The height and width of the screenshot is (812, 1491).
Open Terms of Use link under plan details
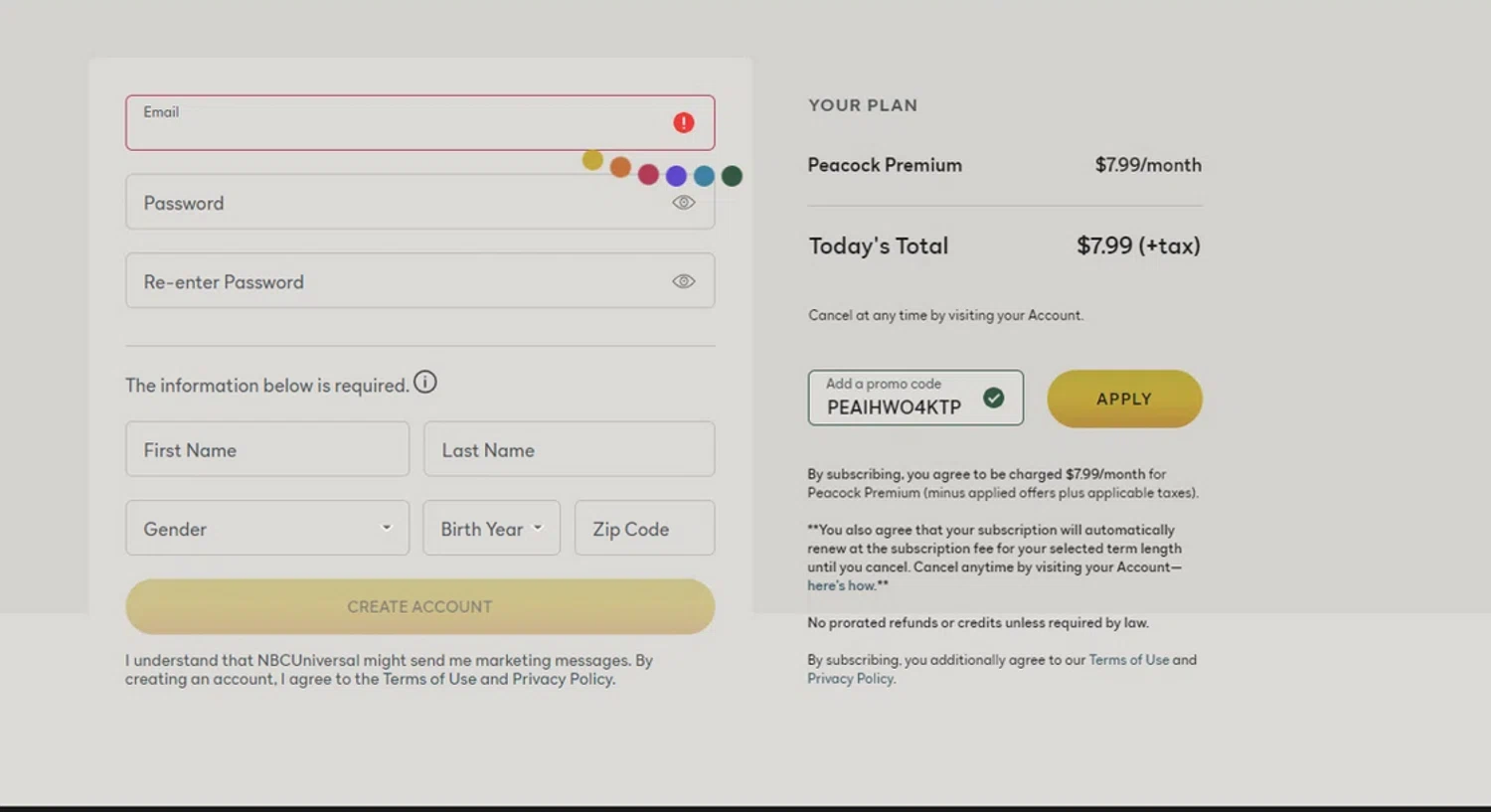[1128, 660]
